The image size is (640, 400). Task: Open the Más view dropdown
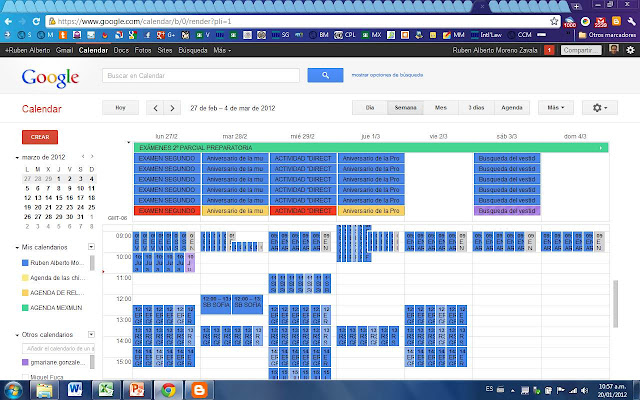pos(556,108)
